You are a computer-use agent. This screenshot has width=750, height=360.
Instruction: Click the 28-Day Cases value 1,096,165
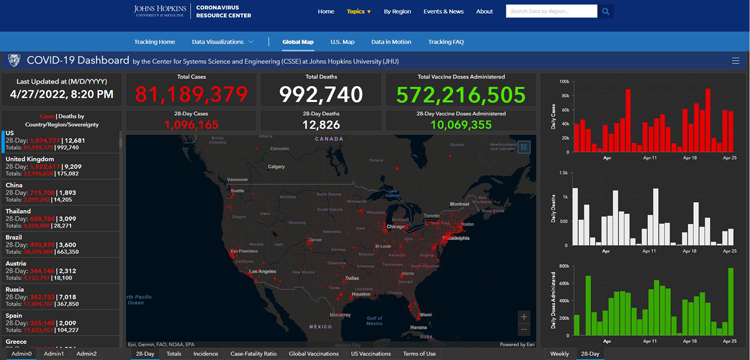[191, 125]
